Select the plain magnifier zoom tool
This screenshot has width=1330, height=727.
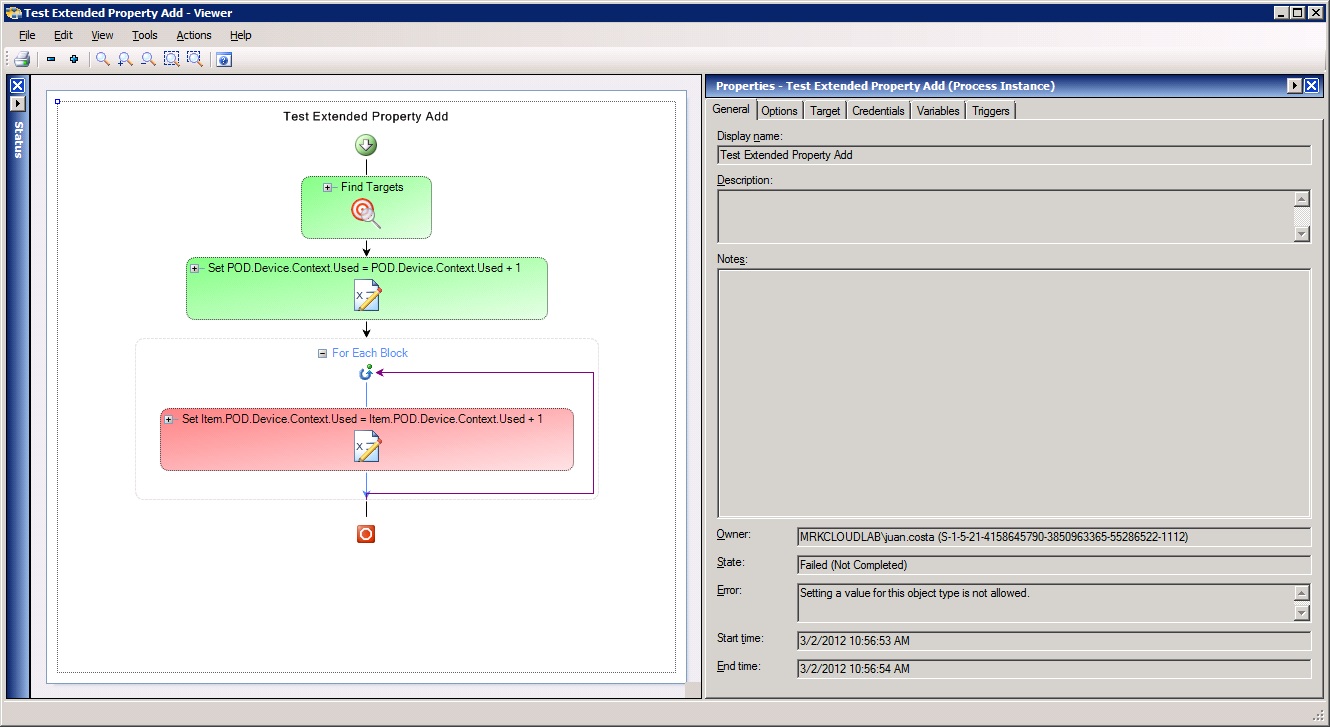(102, 59)
